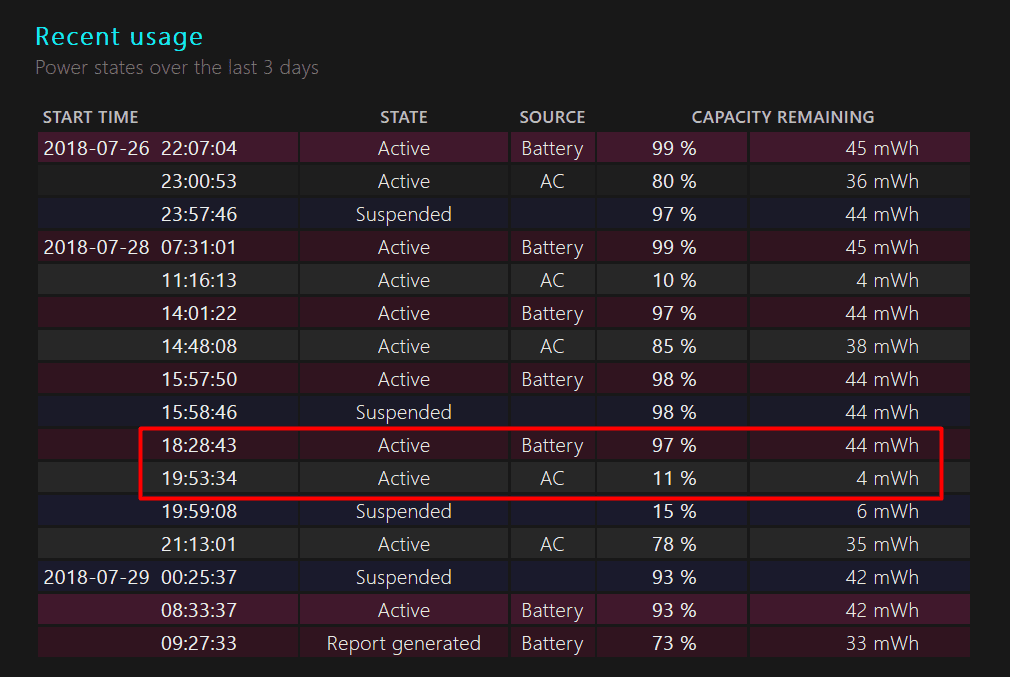
Task: Click the STATE column header
Action: 403,117
